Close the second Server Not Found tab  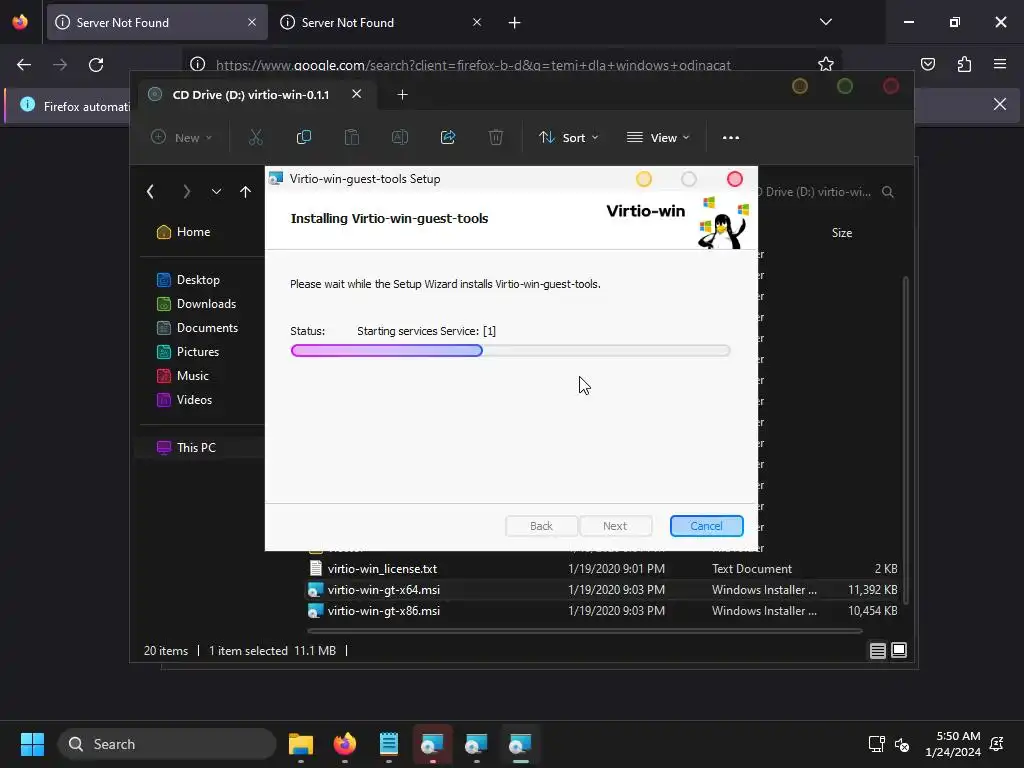click(x=477, y=22)
